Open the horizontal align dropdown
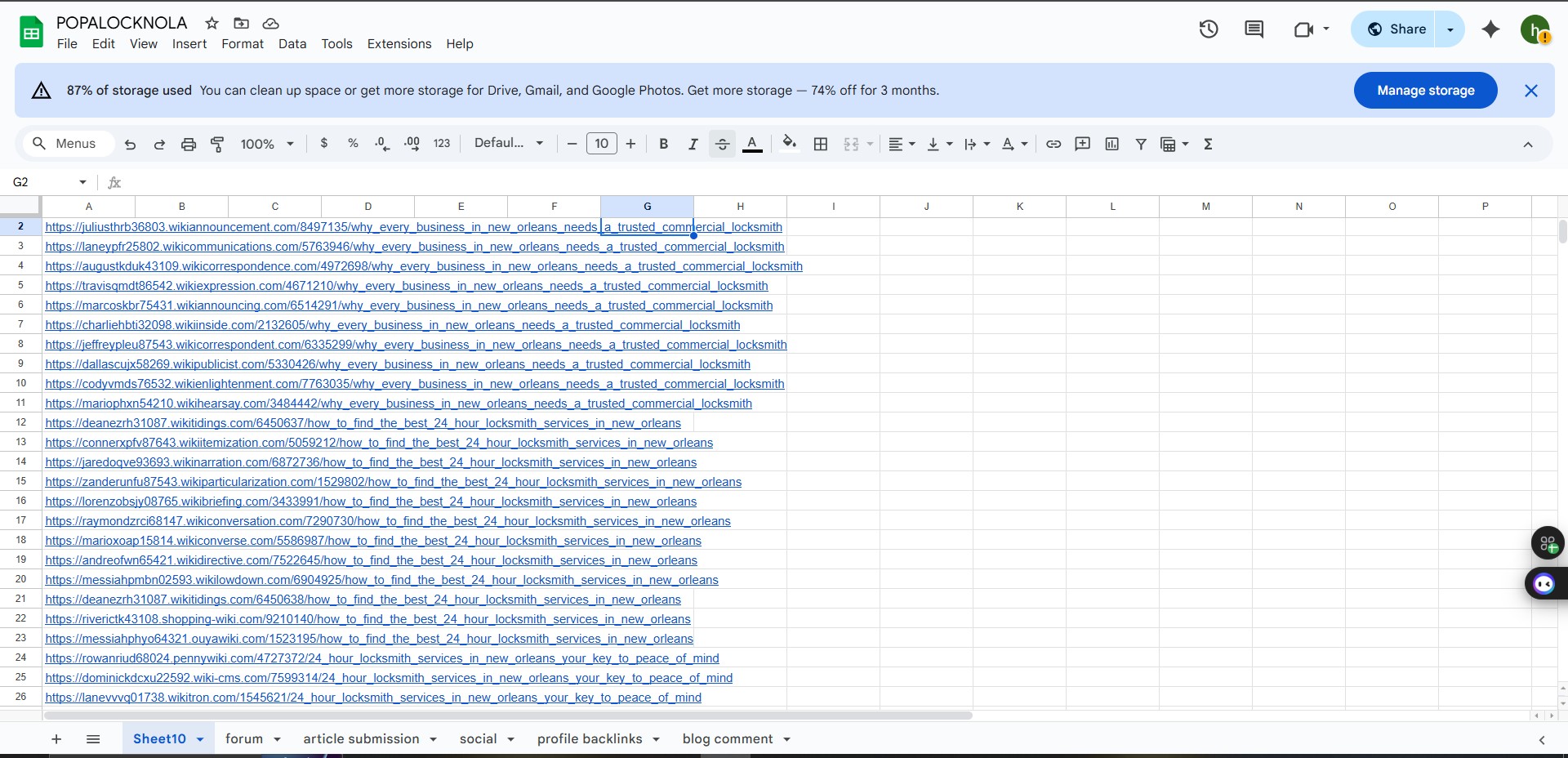This screenshot has height=758, width=1568. (x=902, y=144)
